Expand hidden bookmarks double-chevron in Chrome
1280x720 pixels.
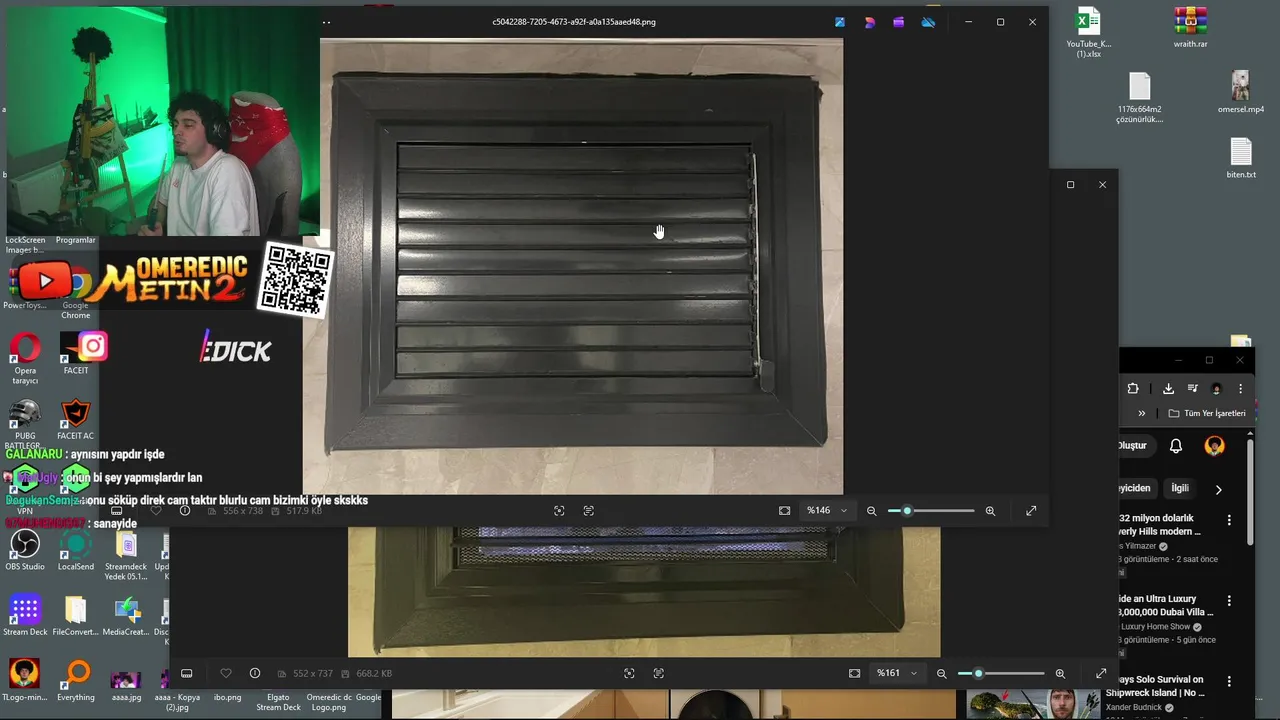(1142, 413)
